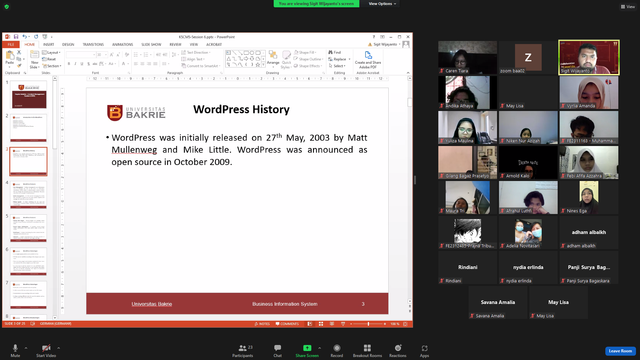Open the ACROBAT ribbon tab
Viewport: 640px width, 360px height.
pos(214,44)
